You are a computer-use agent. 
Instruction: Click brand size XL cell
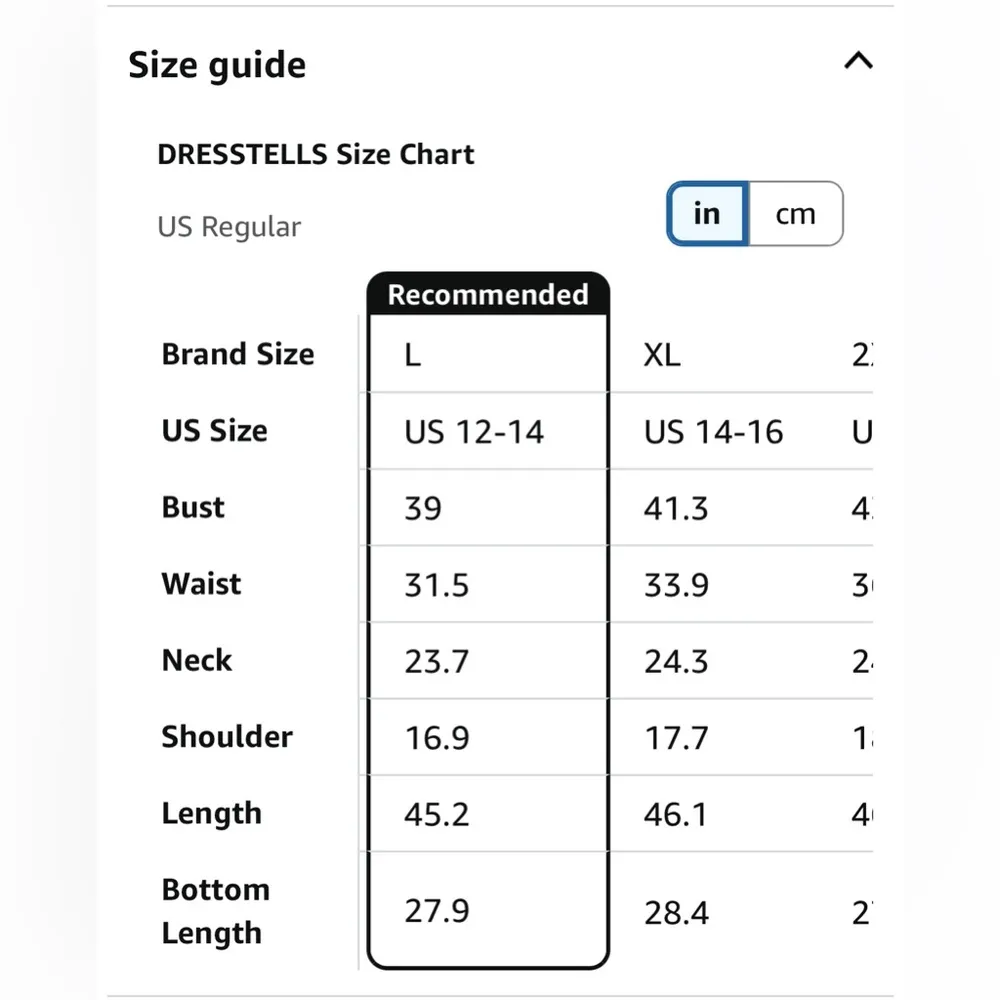click(662, 355)
